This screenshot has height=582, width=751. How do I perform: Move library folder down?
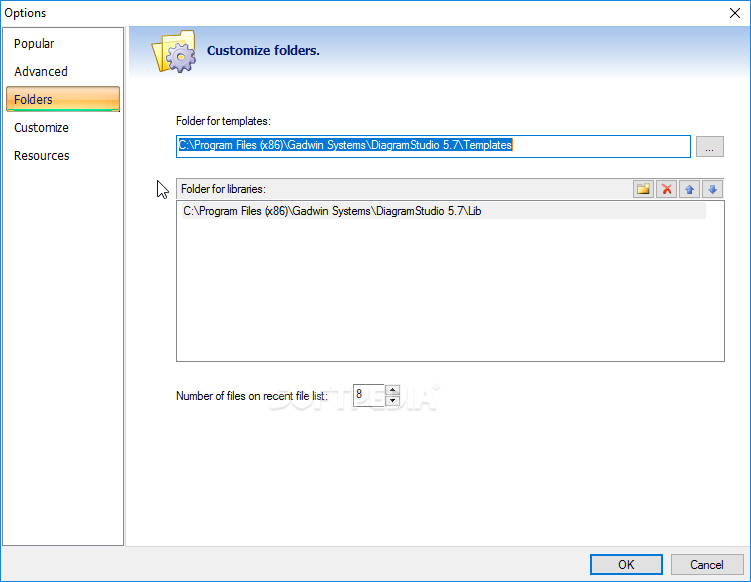[x=712, y=189]
